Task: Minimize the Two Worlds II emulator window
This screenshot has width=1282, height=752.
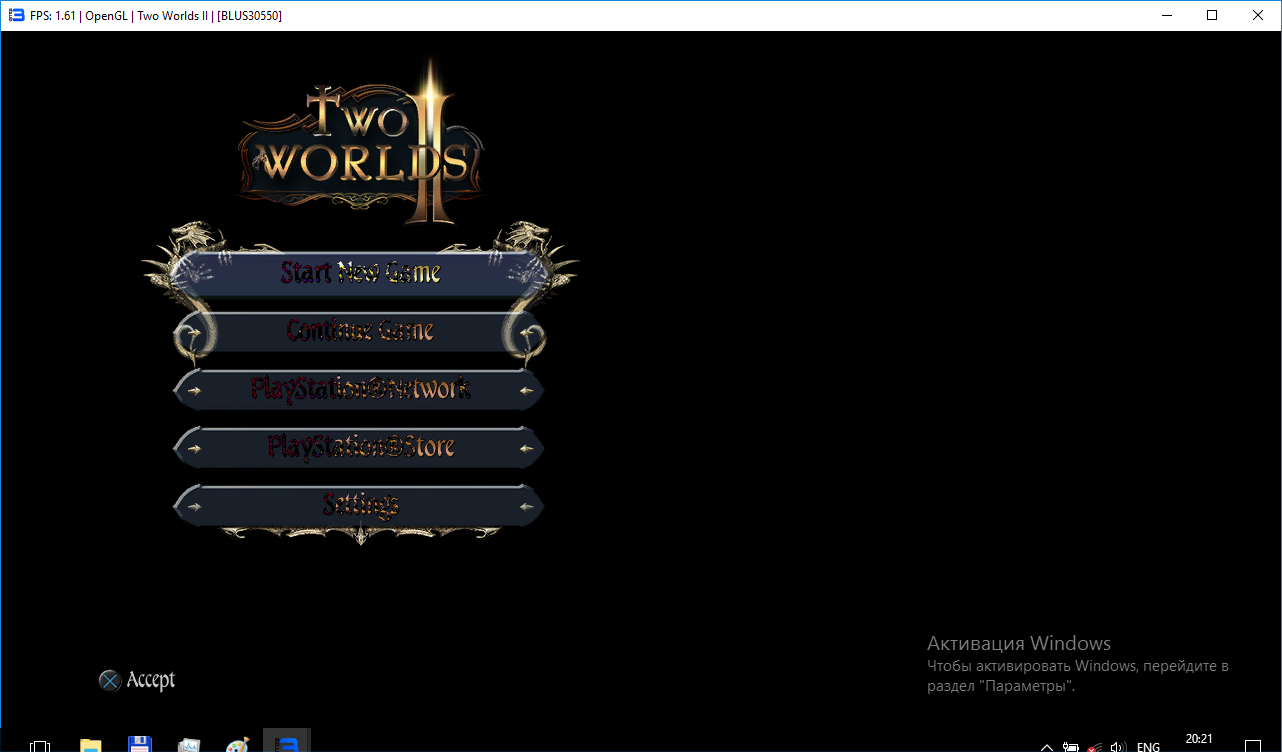Action: click(1166, 15)
